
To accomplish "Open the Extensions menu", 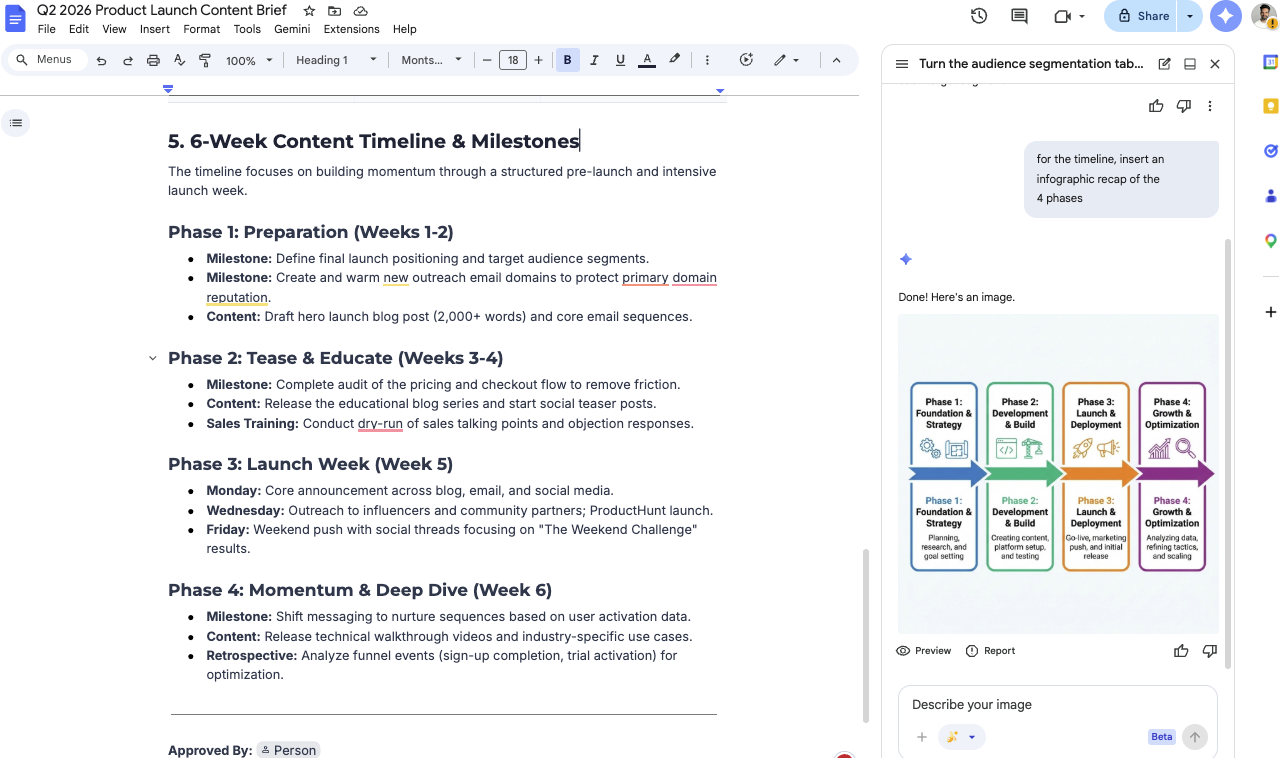I will coord(351,29).
